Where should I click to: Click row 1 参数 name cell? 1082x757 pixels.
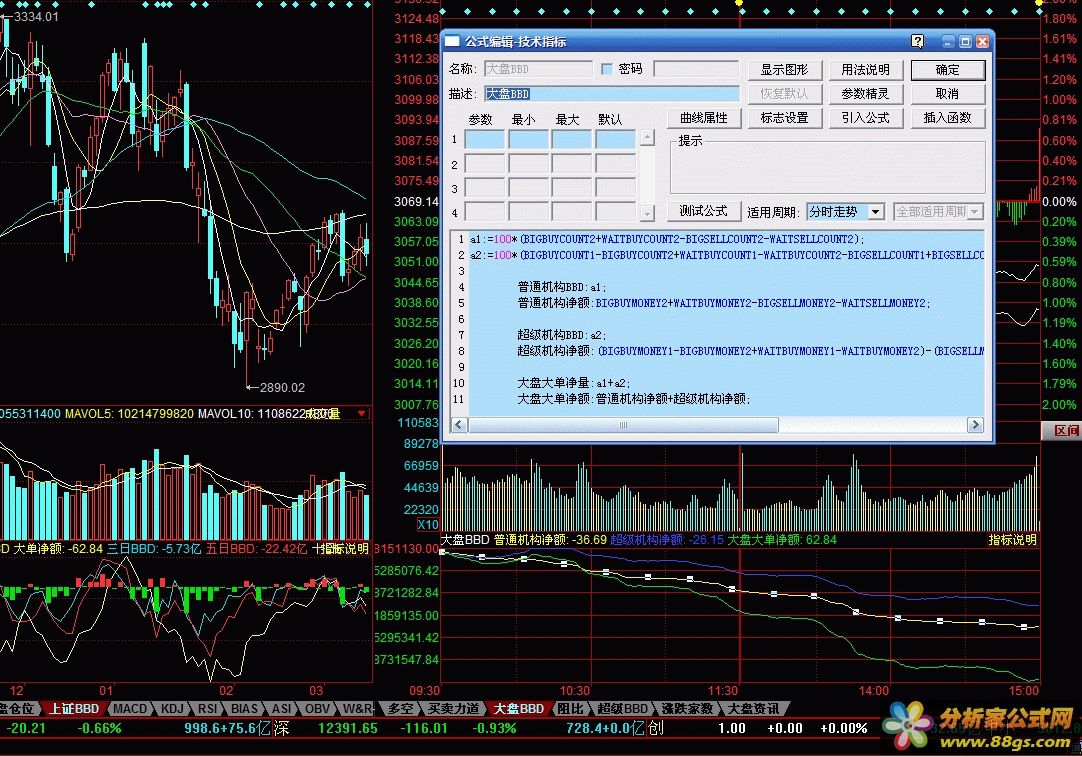pyautogui.click(x=485, y=139)
